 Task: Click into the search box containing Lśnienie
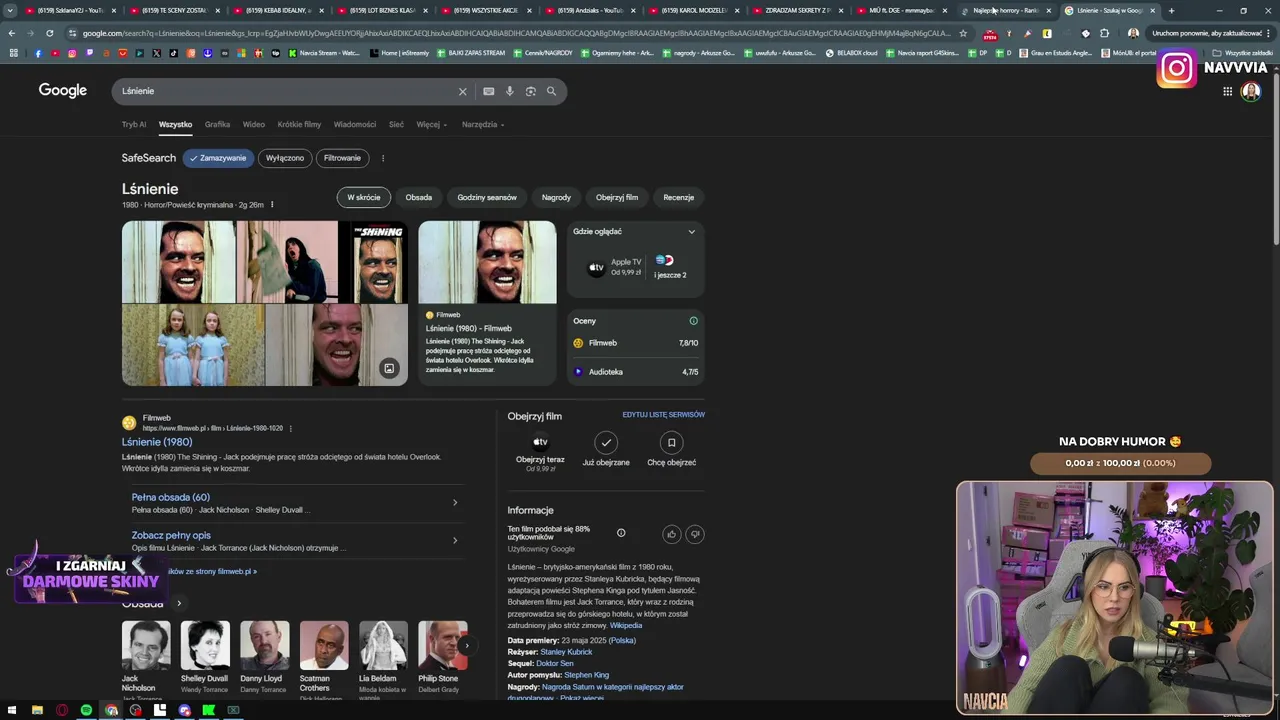[x=285, y=91]
